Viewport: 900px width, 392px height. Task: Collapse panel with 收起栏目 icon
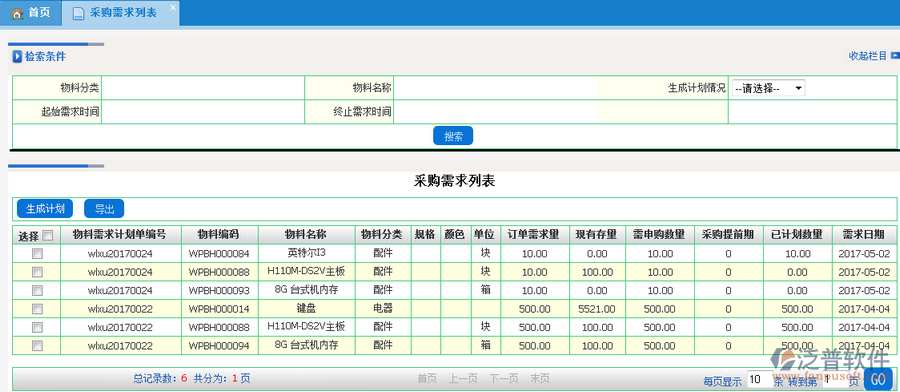[x=895, y=56]
